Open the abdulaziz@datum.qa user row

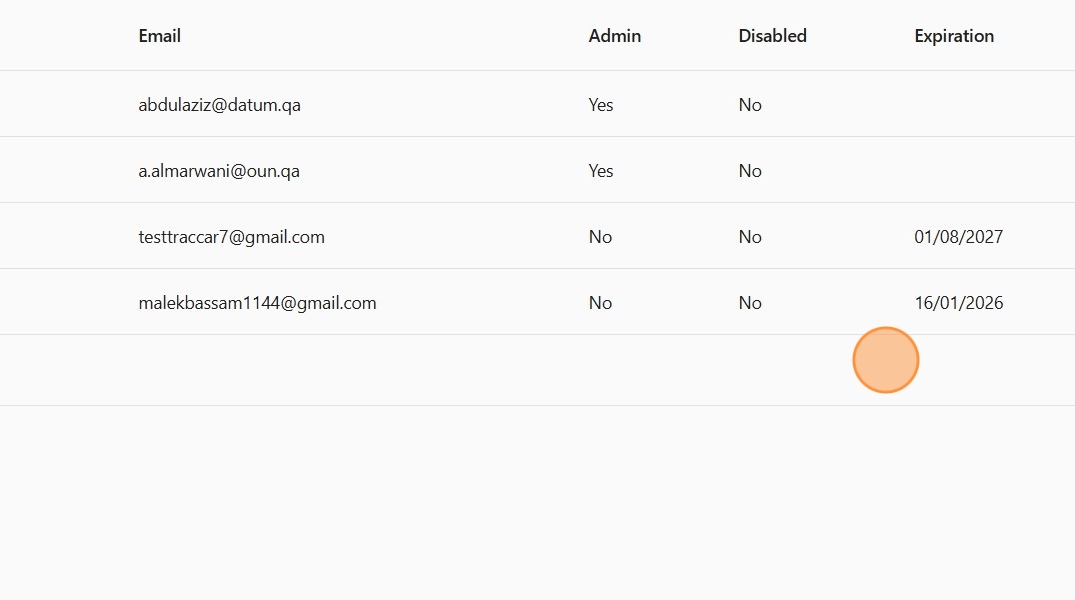(x=219, y=105)
